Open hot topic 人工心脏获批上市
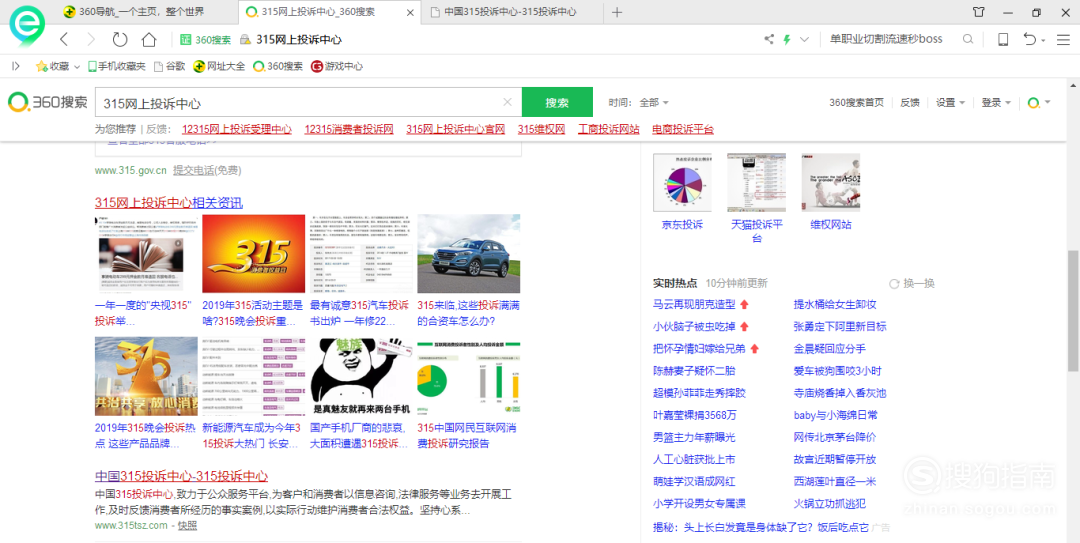The width and height of the screenshot is (1080, 543). click(x=694, y=459)
